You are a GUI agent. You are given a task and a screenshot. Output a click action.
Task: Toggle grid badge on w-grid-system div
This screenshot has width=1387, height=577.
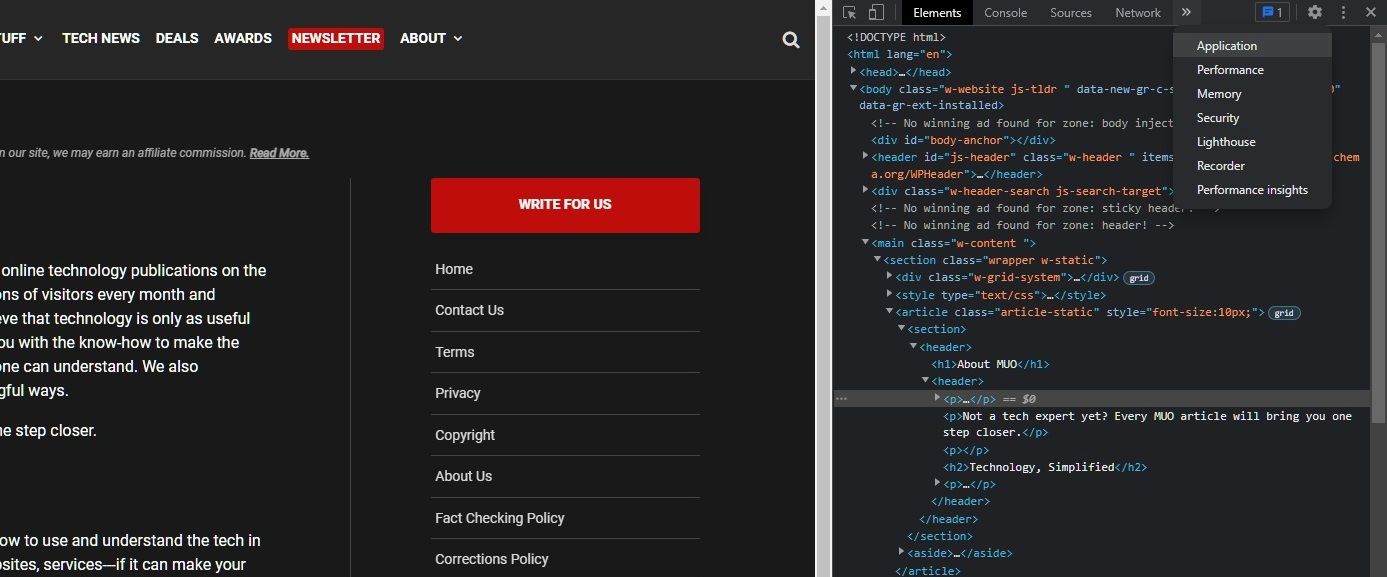(x=1138, y=278)
